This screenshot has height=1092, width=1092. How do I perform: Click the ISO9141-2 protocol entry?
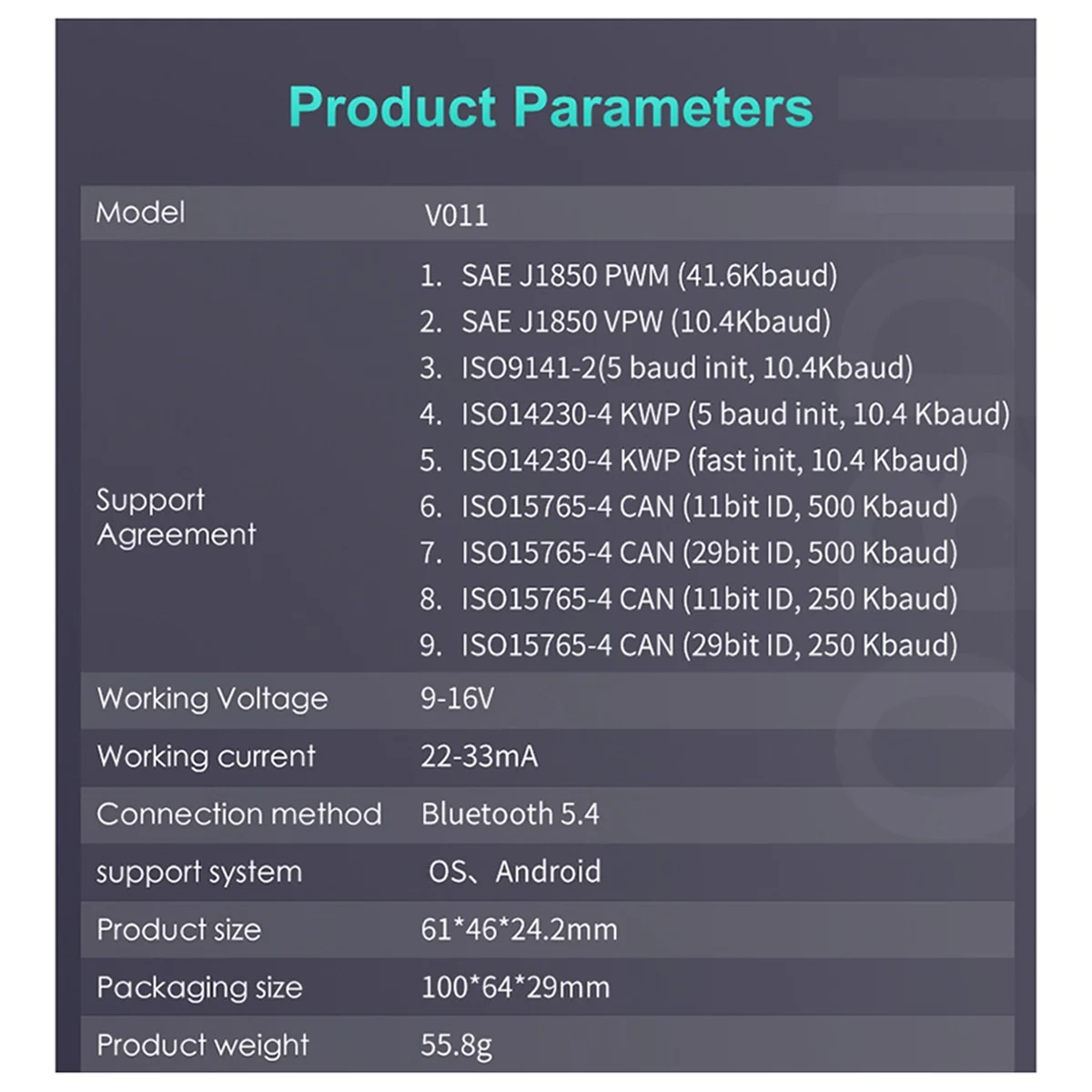click(x=666, y=368)
